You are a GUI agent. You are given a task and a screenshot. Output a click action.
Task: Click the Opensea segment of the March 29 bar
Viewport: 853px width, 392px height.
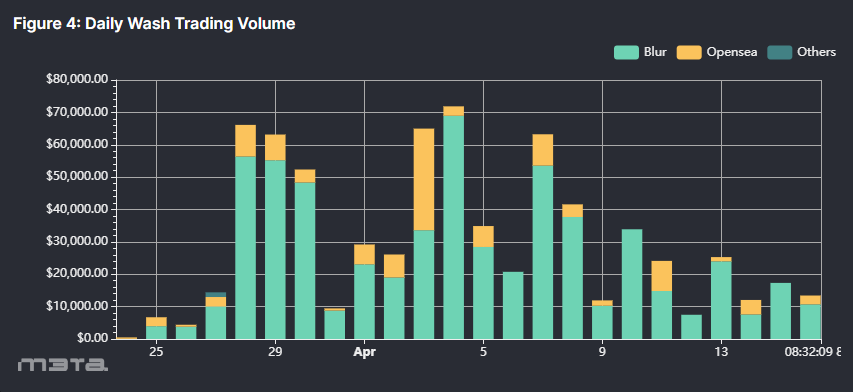pos(275,147)
